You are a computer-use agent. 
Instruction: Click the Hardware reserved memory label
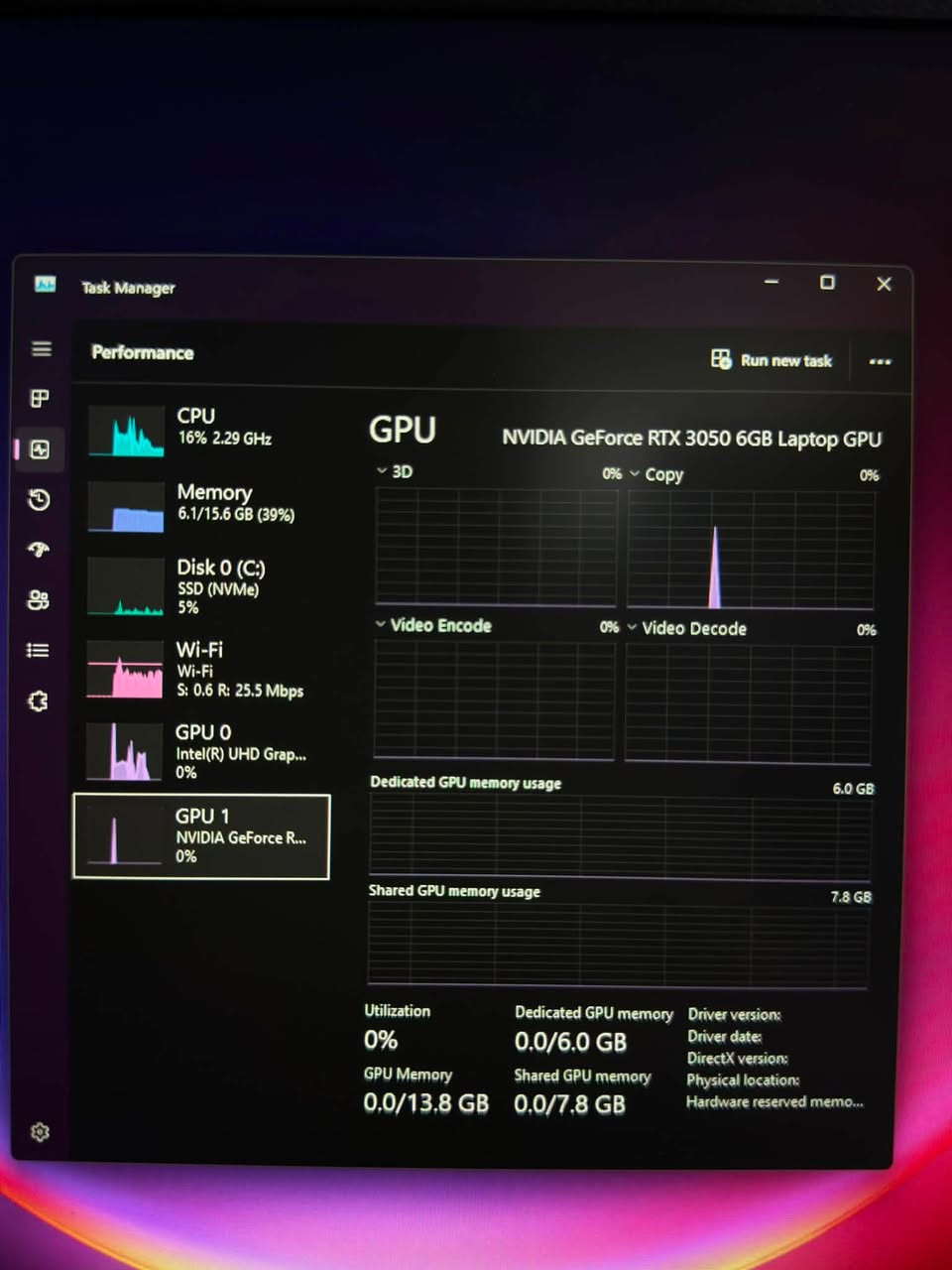tap(774, 1101)
